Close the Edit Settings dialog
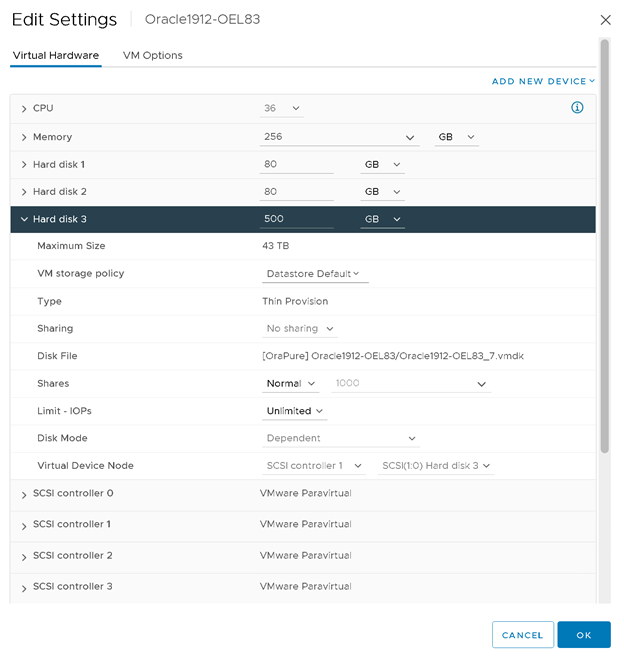The height and width of the screenshot is (659, 624). click(x=605, y=20)
